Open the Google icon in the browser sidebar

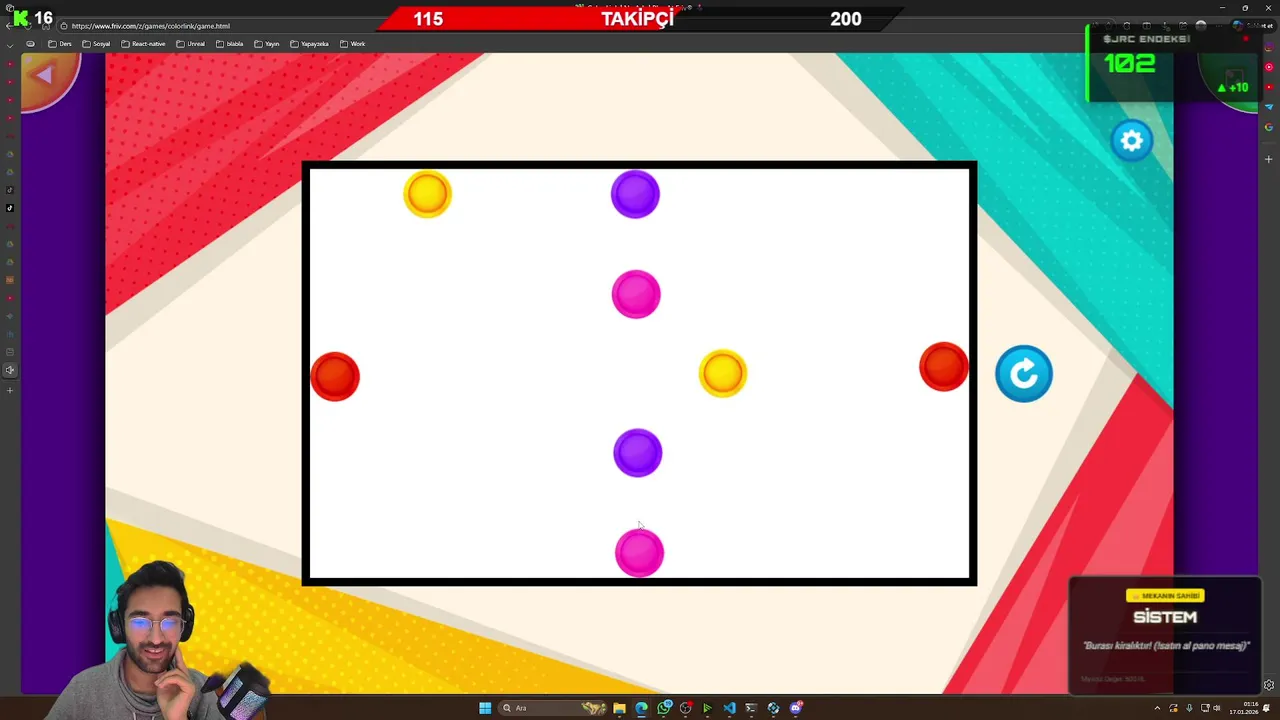pyautogui.click(x=1269, y=127)
